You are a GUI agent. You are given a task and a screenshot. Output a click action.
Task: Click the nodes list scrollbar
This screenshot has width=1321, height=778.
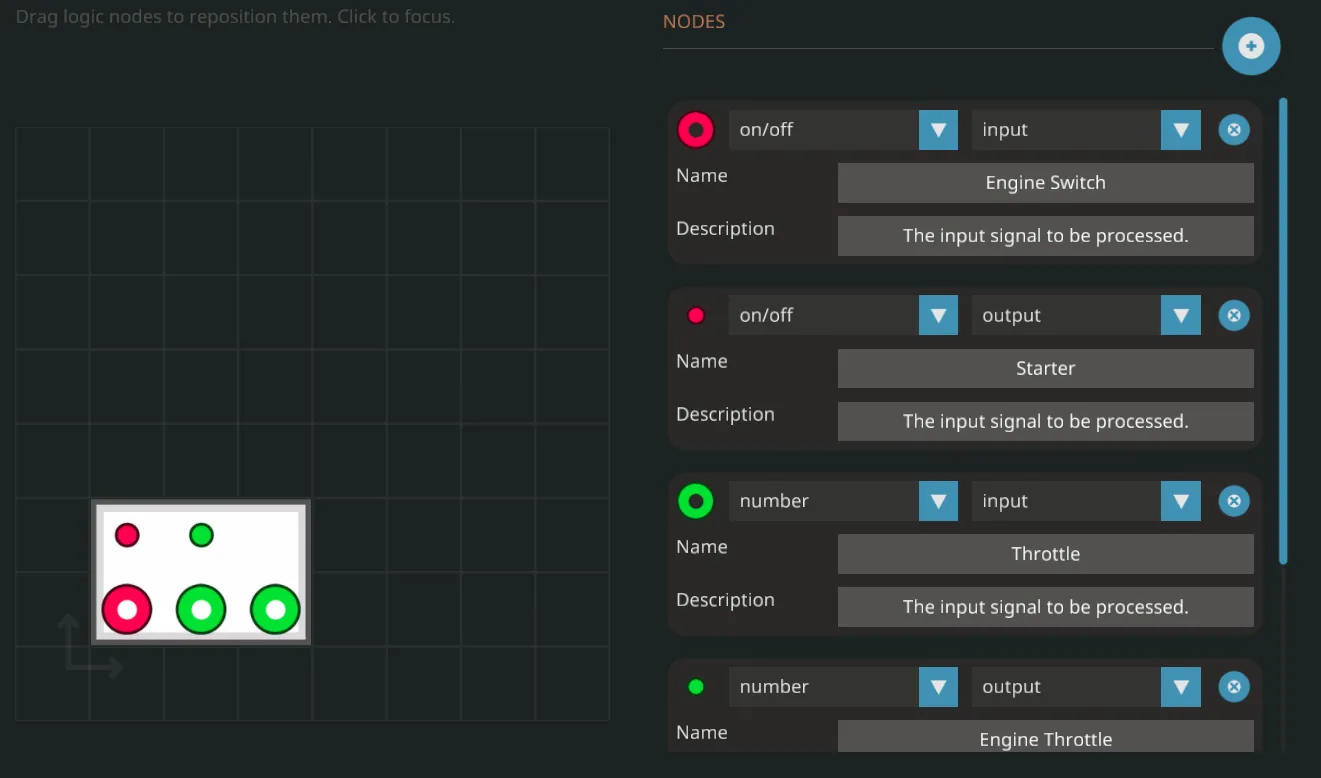(1283, 330)
